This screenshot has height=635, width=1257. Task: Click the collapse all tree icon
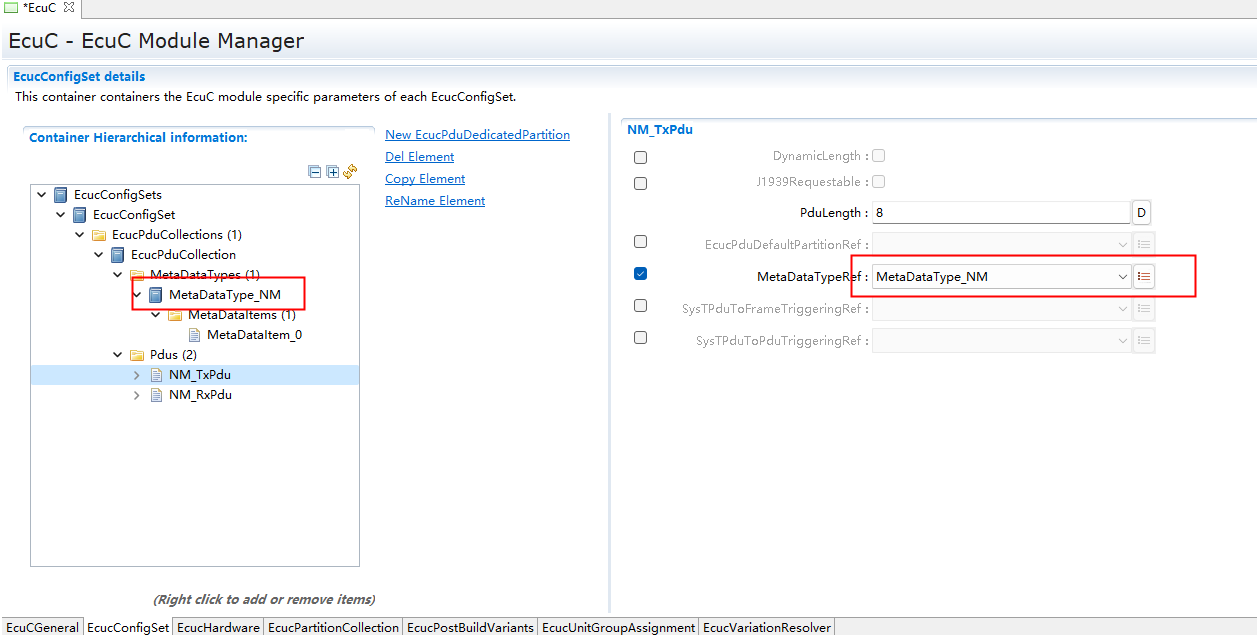tap(315, 172)
